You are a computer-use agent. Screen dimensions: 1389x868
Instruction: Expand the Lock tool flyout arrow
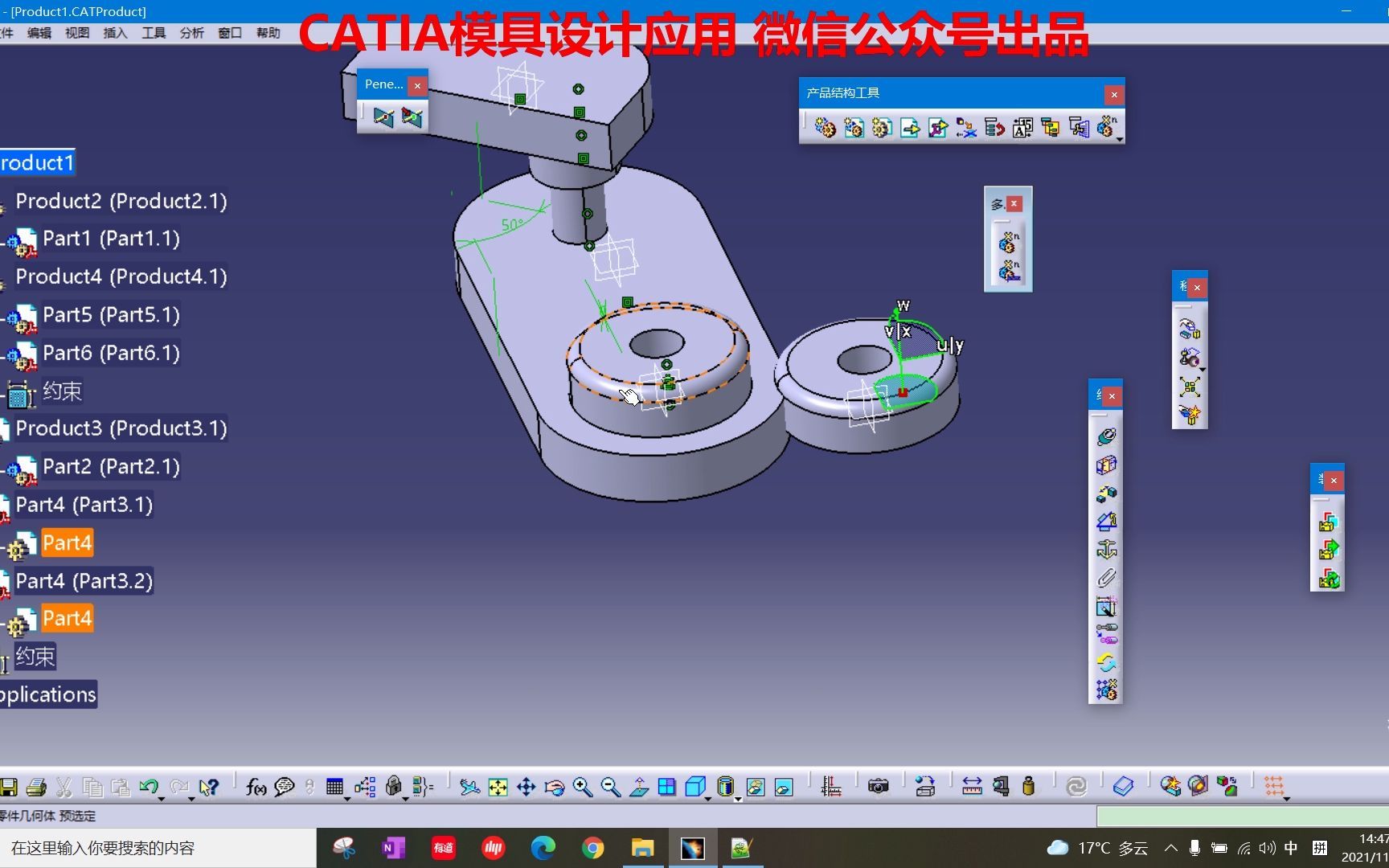pos(405,798)
